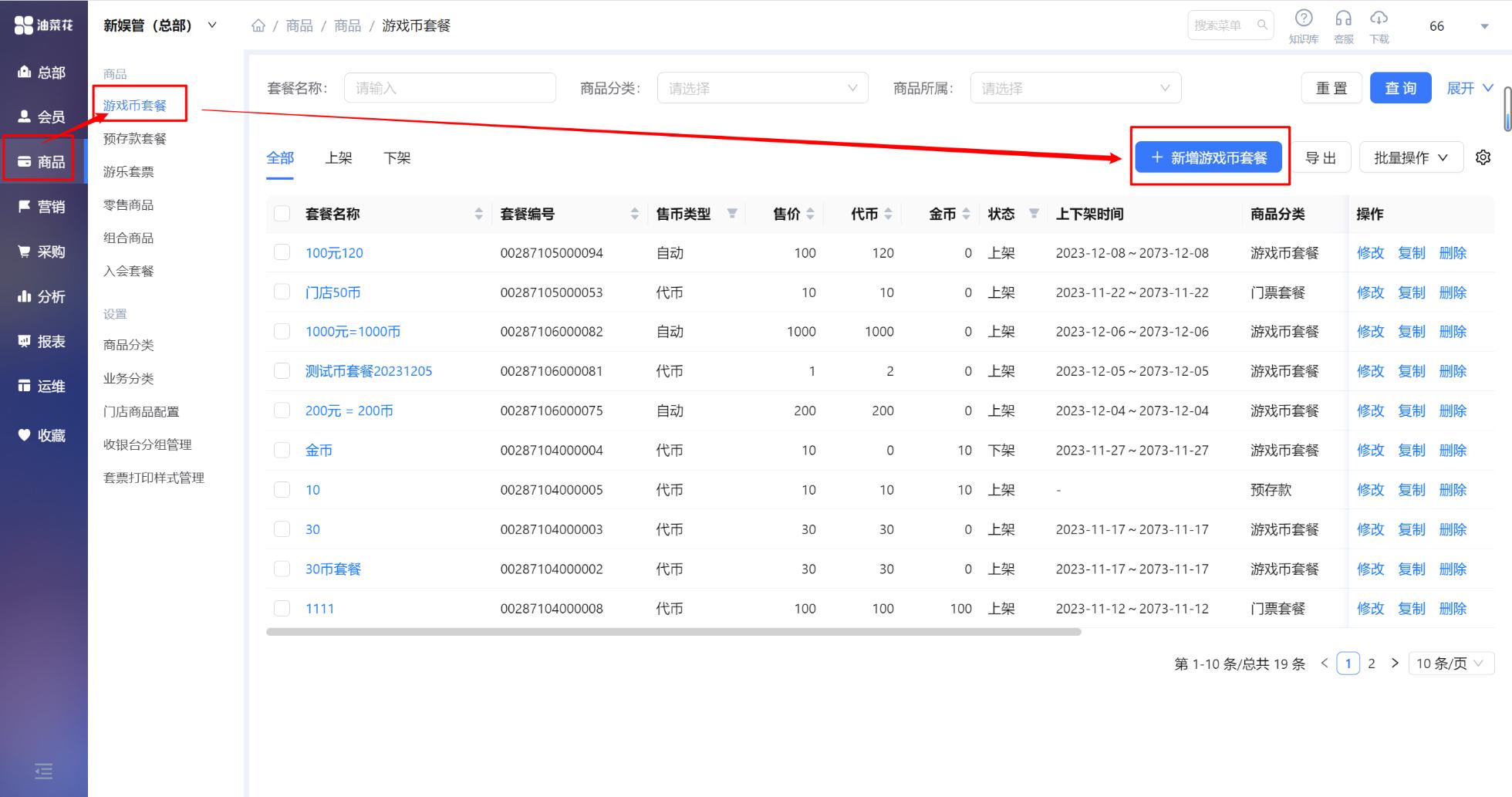Viewport: 1512px width, 797px height.
Task: Tick the checkbox for 30币套餐
Action: [282, 569]
